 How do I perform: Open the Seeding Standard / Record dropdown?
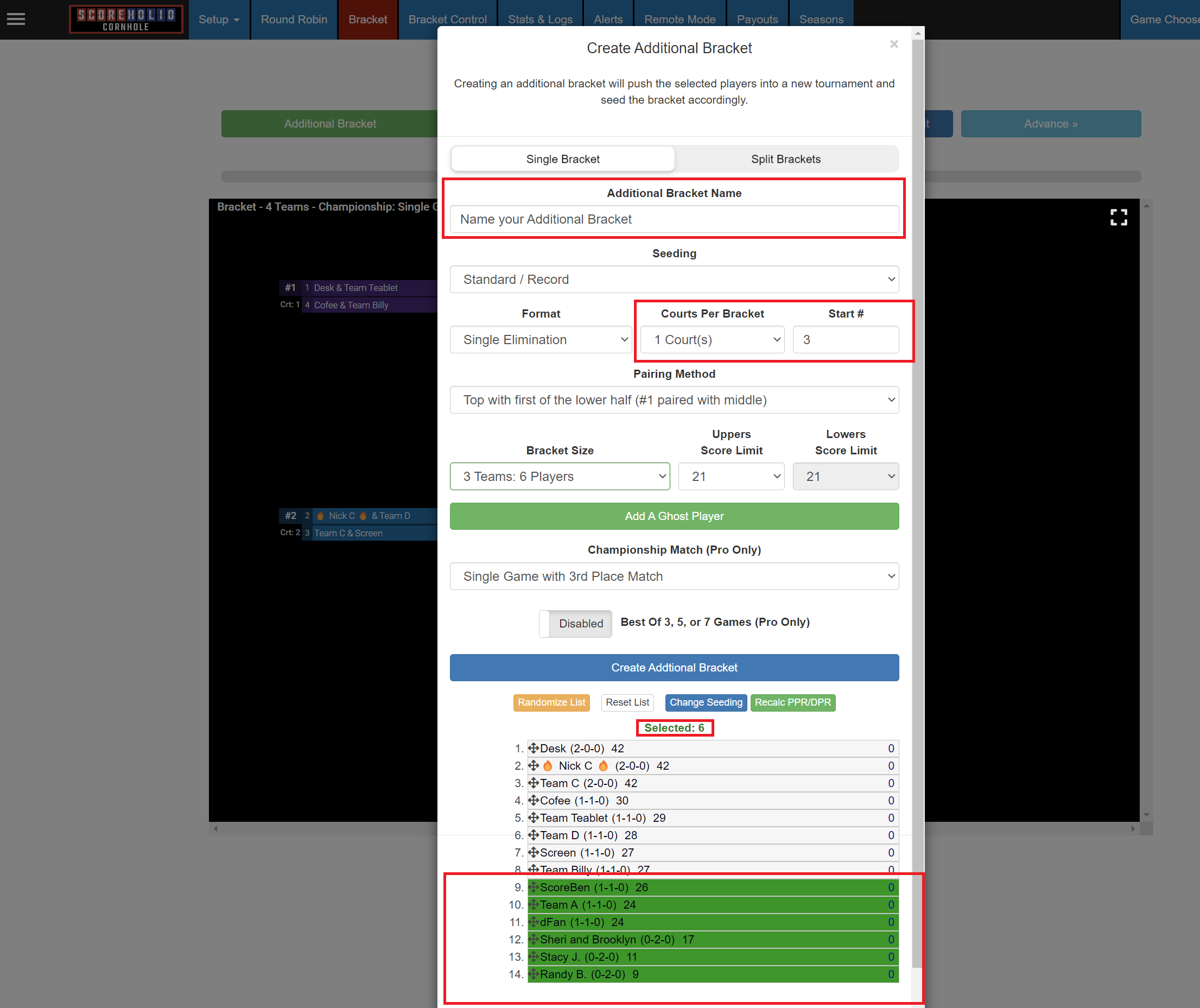tap(674, 280)
